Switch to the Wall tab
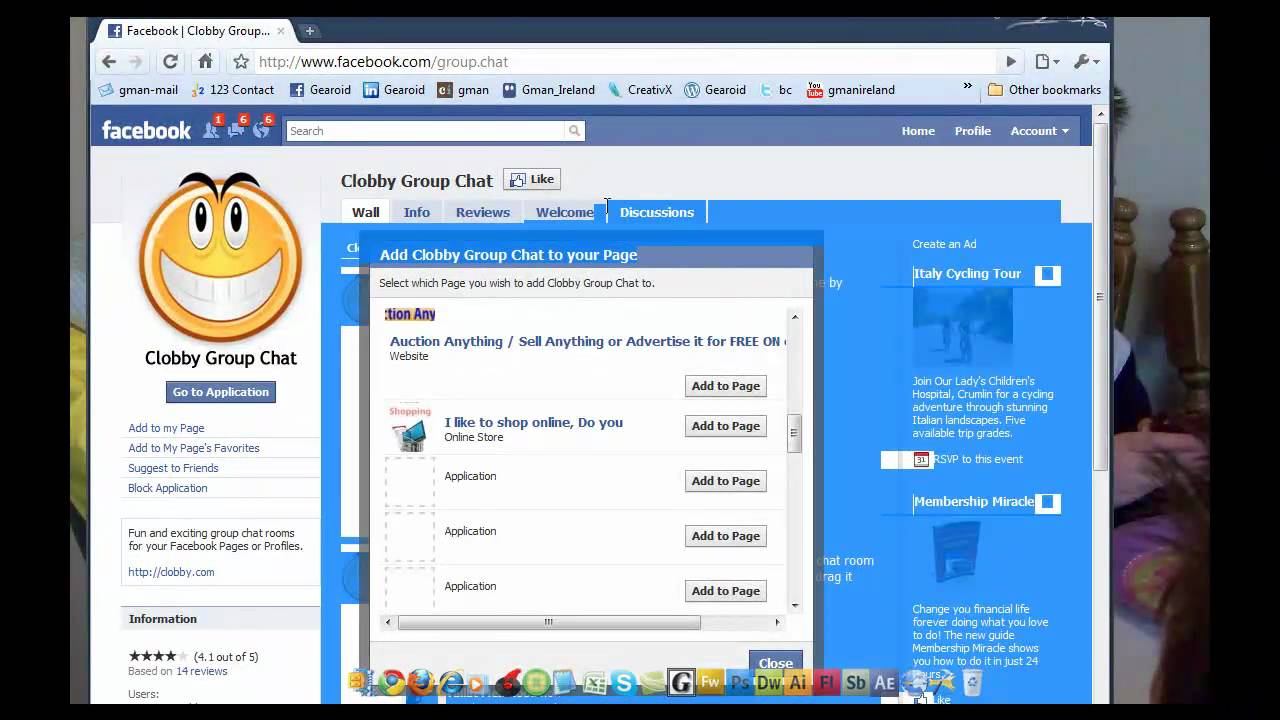1280x720 pixels. click(x=365, y=212)
